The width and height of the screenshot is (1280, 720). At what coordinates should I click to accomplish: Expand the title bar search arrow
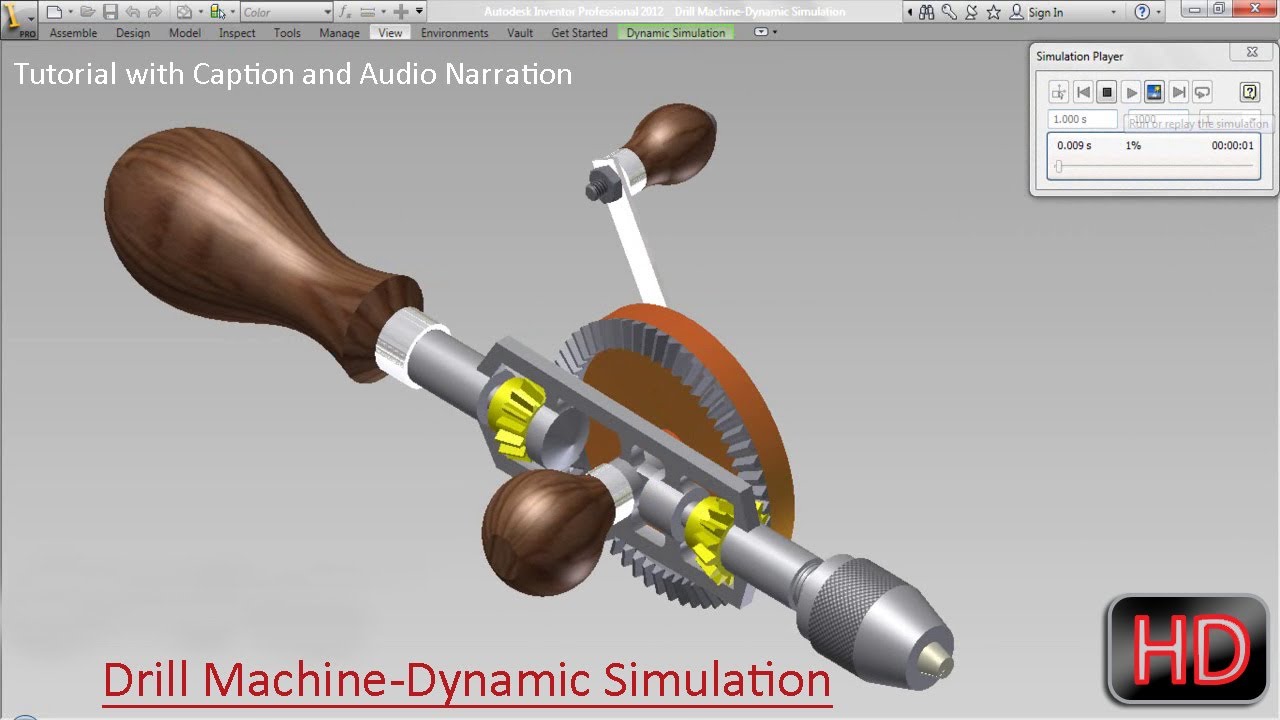tap(909, 12)
